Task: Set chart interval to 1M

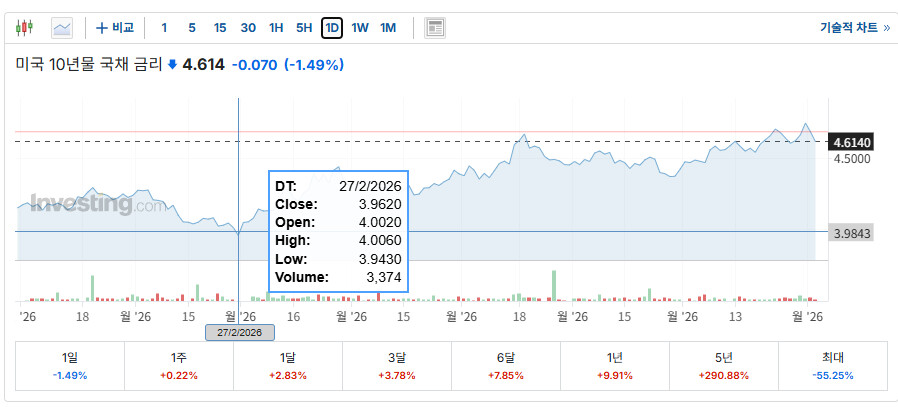Action: [388, 27]
